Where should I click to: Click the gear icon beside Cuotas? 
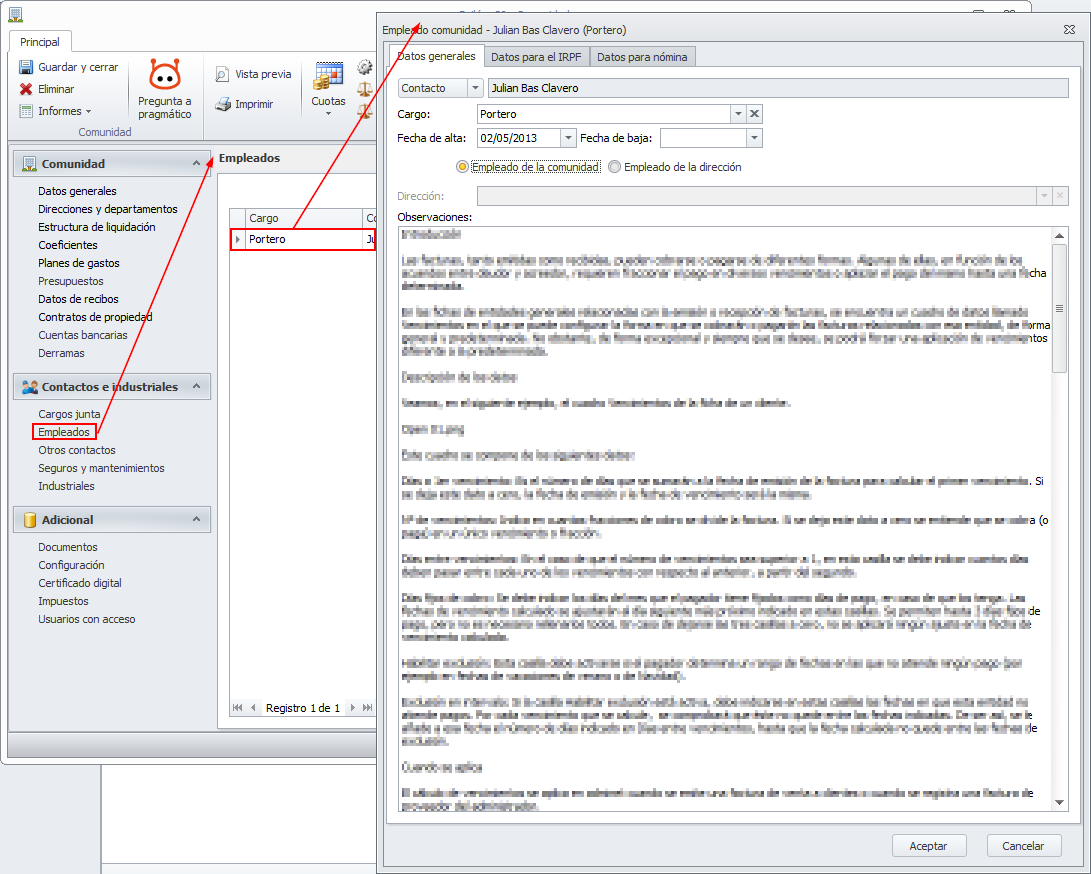(365, 67)
